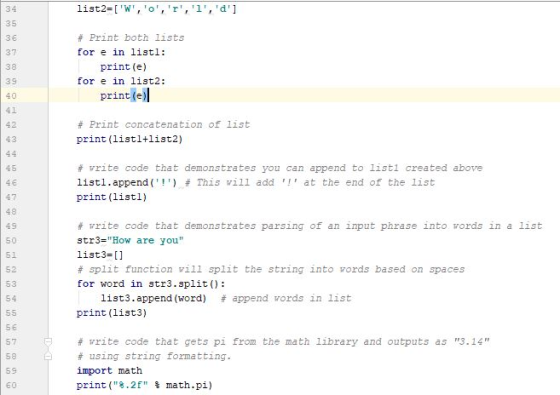Screen dimensions: 560x395
Task: Place cursor in list2=['W','o','r','l','d'] line
Action: click(x=156, y=9)
